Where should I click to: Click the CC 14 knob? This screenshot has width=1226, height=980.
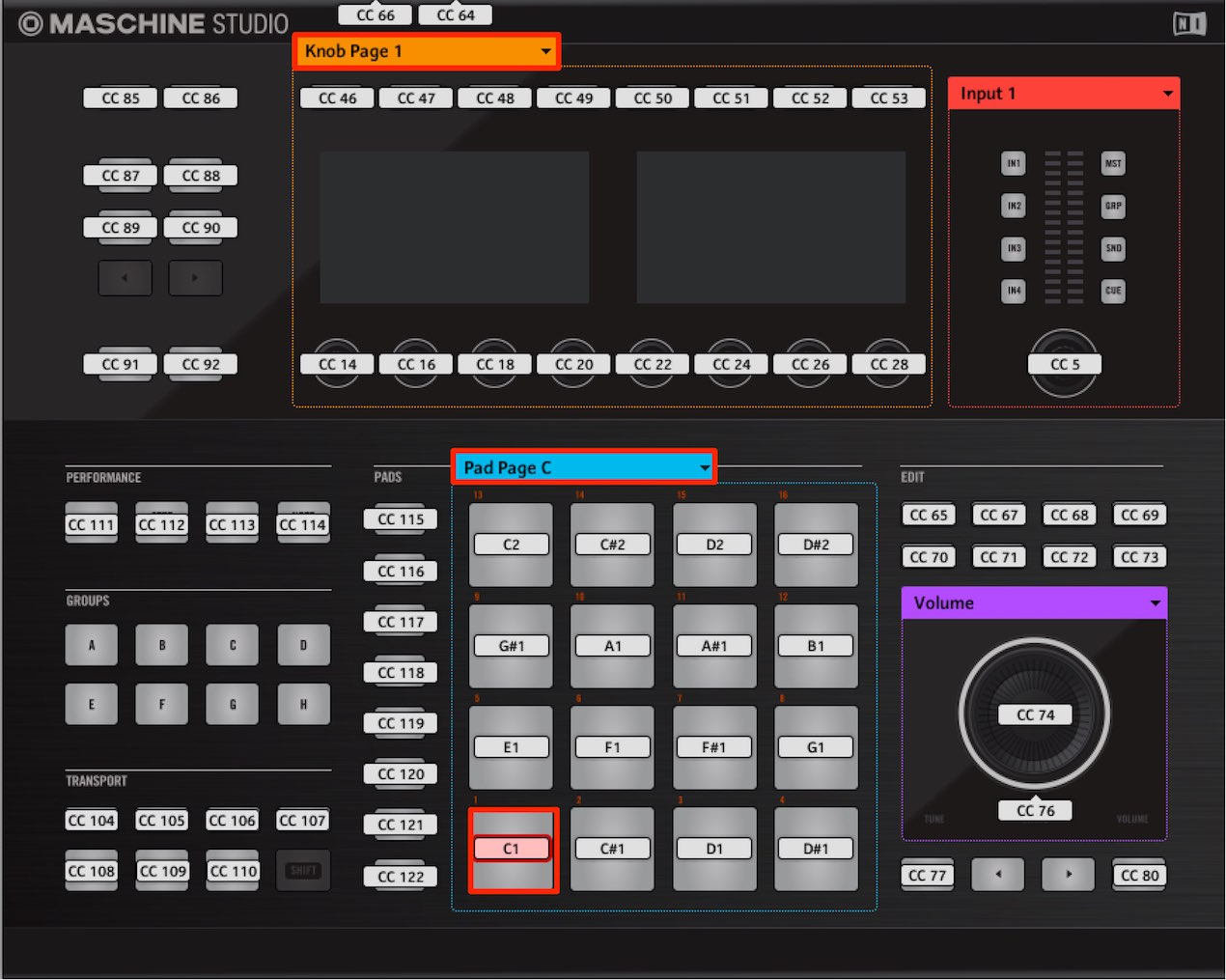click(x=337, y=364)
